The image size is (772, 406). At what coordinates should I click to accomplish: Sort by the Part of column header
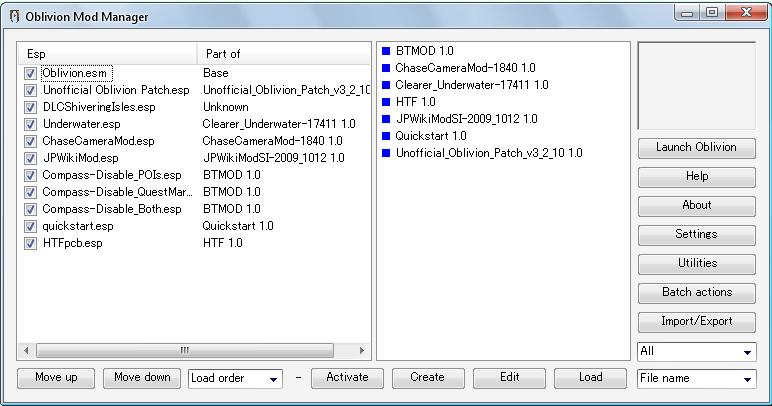coord(284,54)
